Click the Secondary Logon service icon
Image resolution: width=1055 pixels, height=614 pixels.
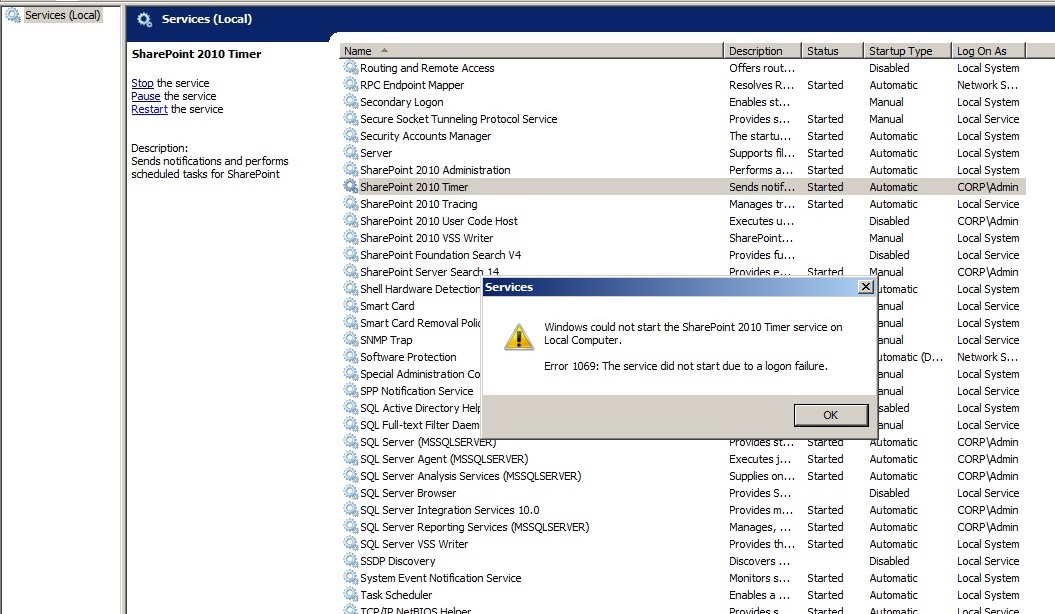350,101
